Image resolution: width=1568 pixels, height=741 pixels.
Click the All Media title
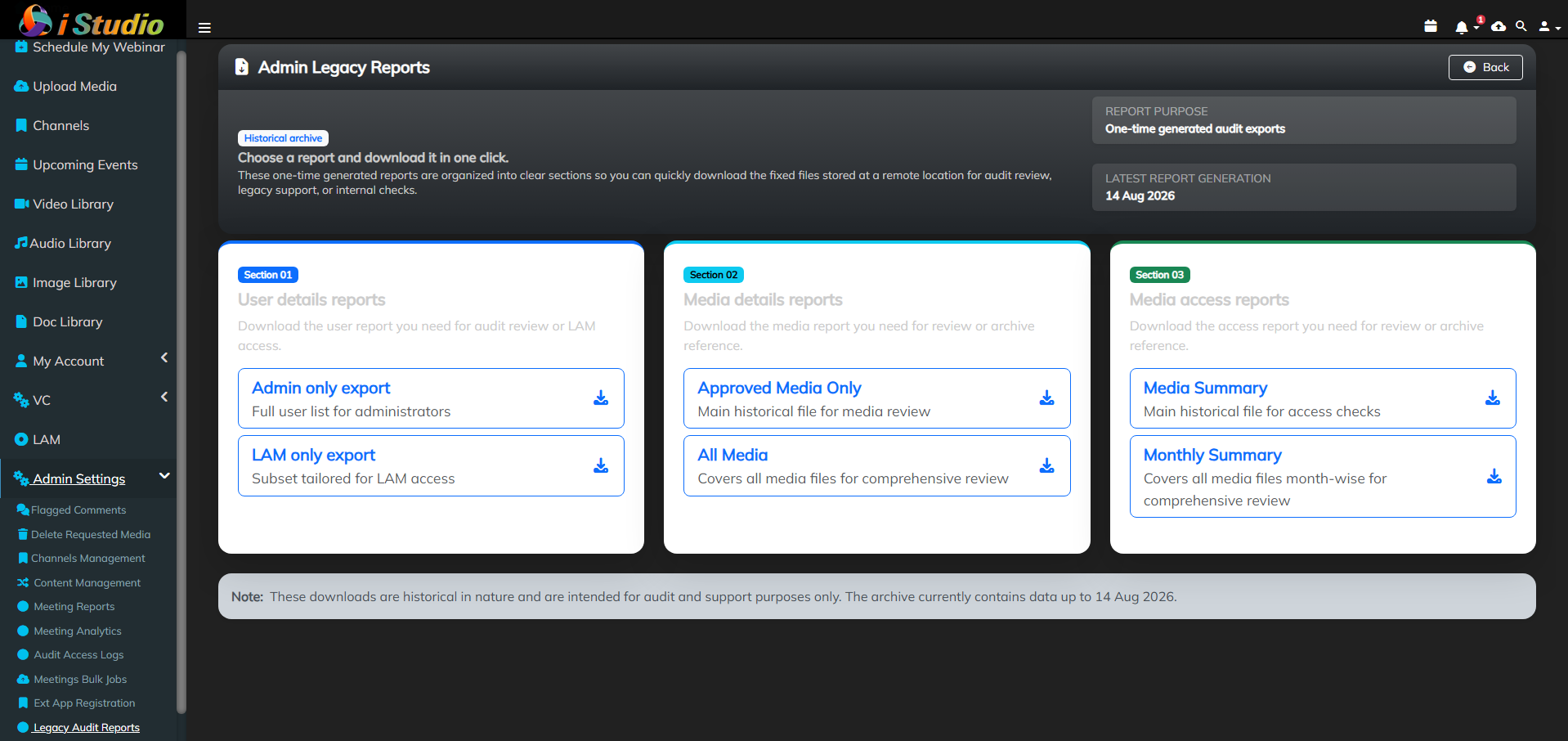732,455
